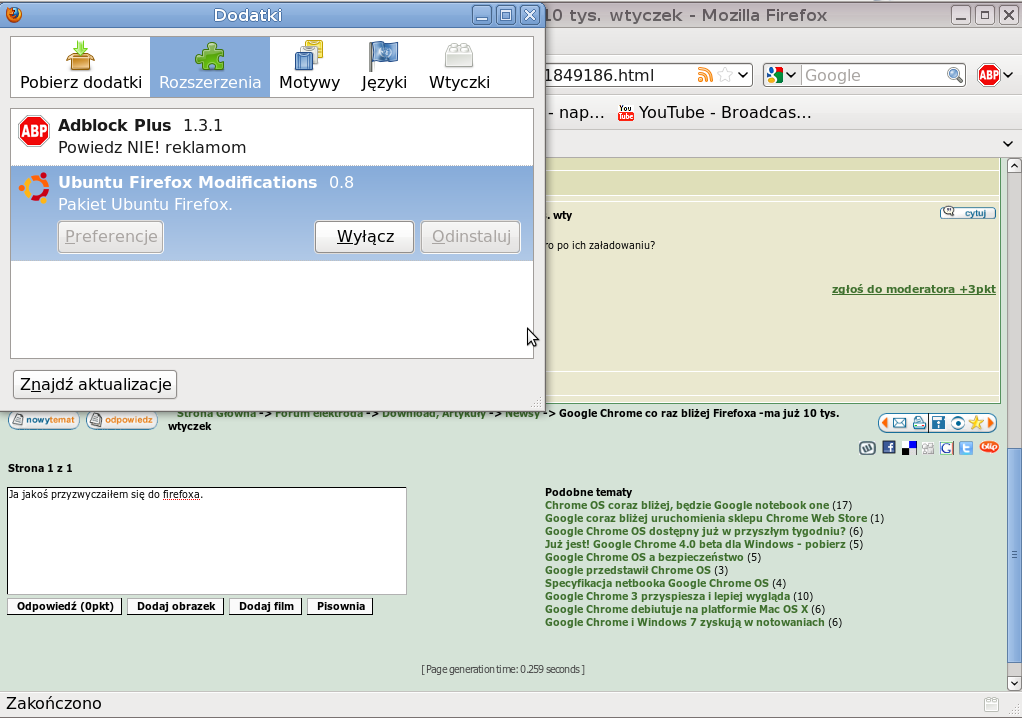Screen dimensions: 1022x718
Task: Click the Dodaj film button
Action: (x=266, y=607)
